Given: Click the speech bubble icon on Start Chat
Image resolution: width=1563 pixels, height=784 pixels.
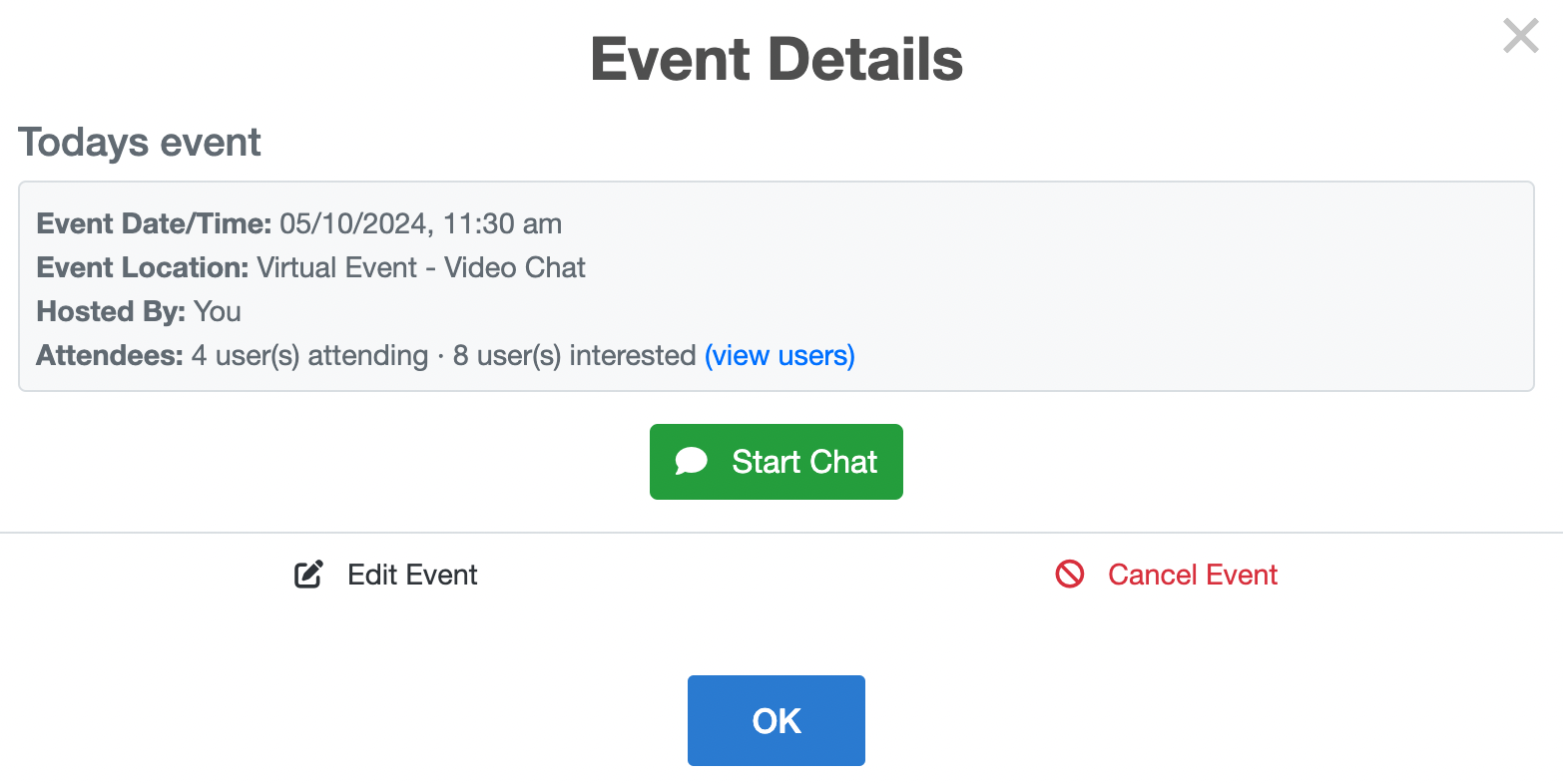Looking at the screenshot, I should pyautogui.click(x=692, y=461).
